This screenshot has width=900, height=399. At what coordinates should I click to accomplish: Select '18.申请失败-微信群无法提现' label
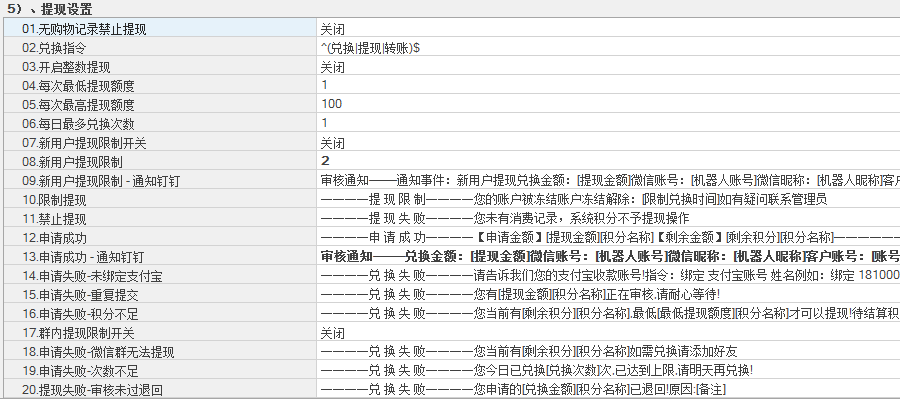[x=98, y=352]
